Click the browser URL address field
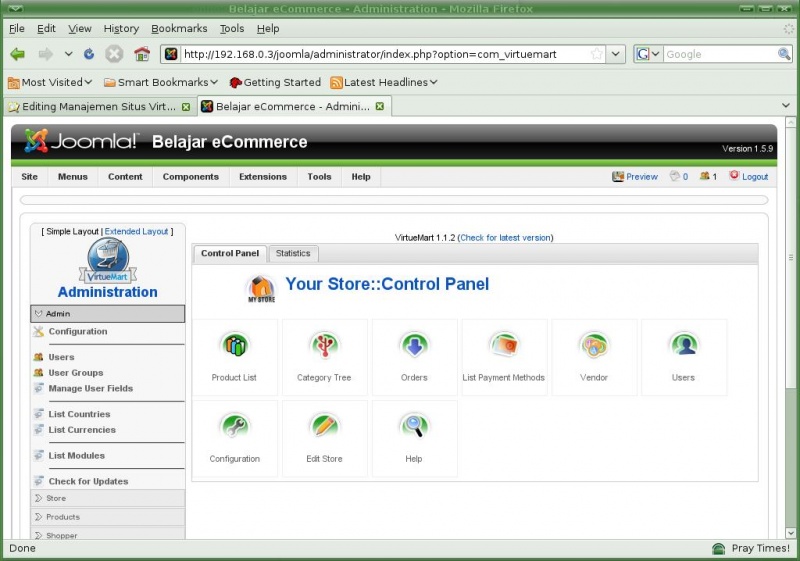Screen dimensions: 800x561 tap(384, 54)
